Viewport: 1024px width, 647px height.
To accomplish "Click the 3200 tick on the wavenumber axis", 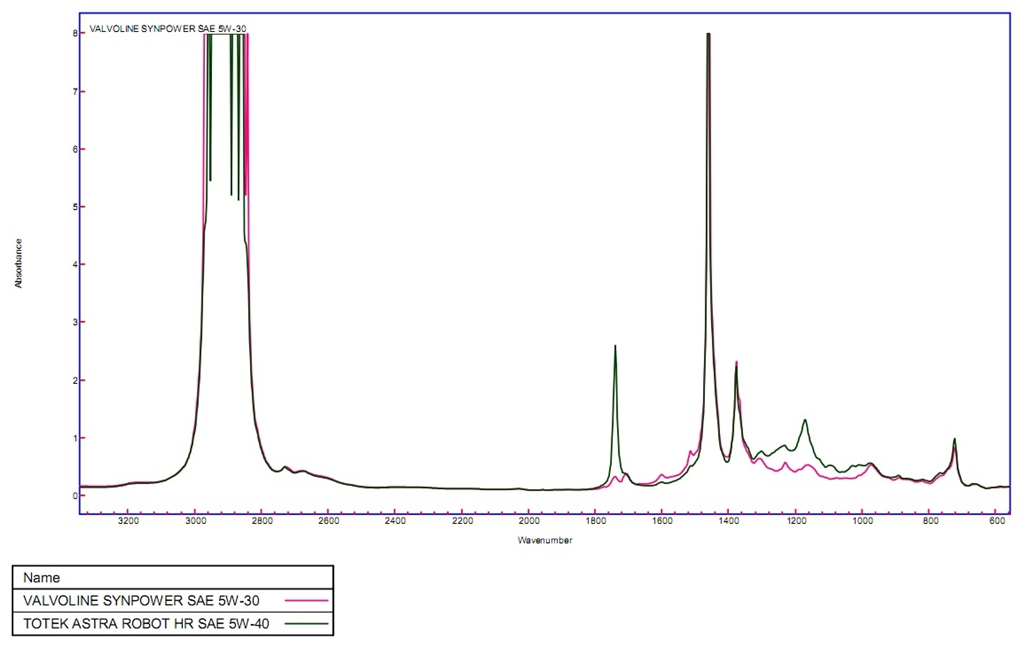I will click(x=129, y=521).
